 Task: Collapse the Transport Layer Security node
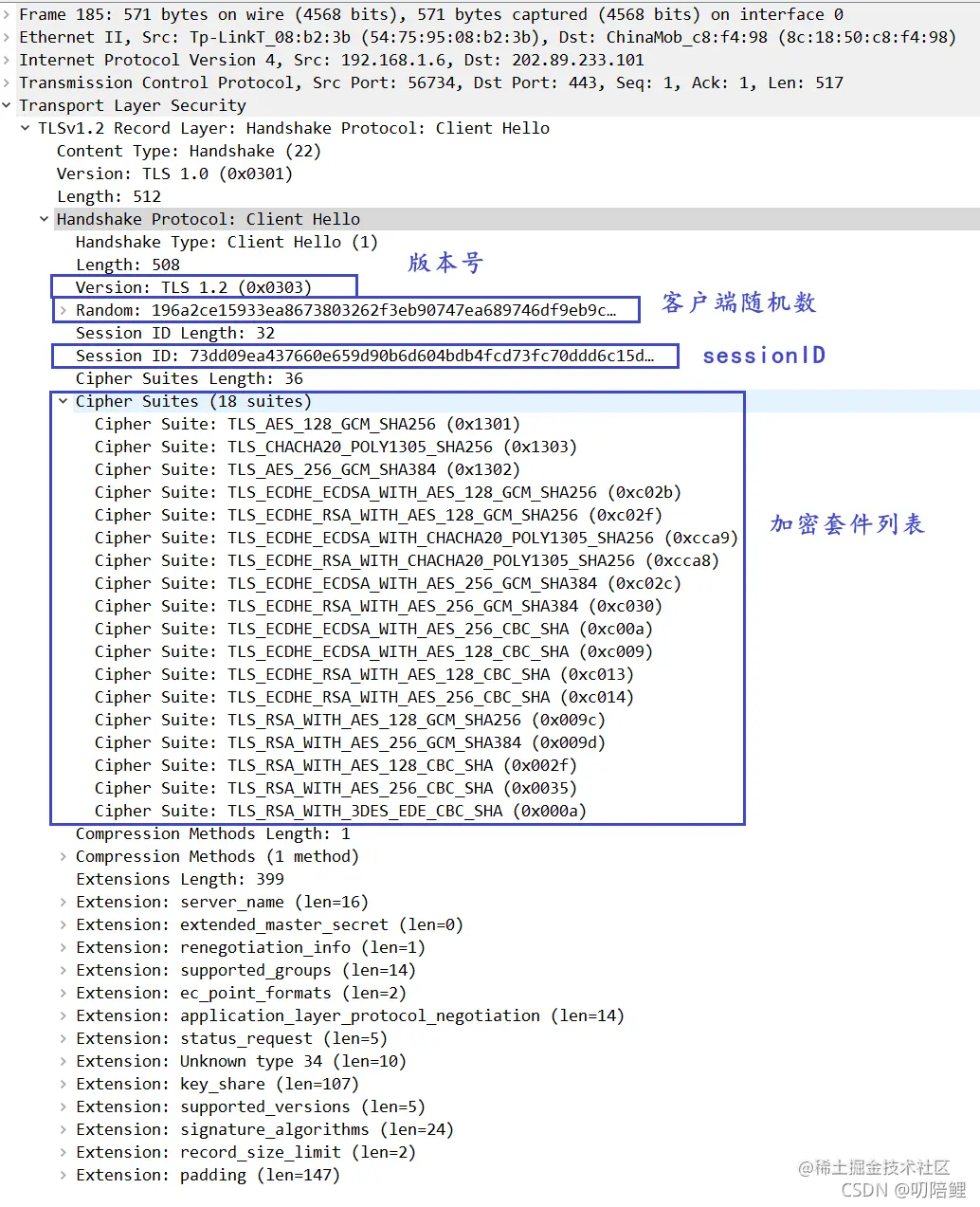(7, 105)
